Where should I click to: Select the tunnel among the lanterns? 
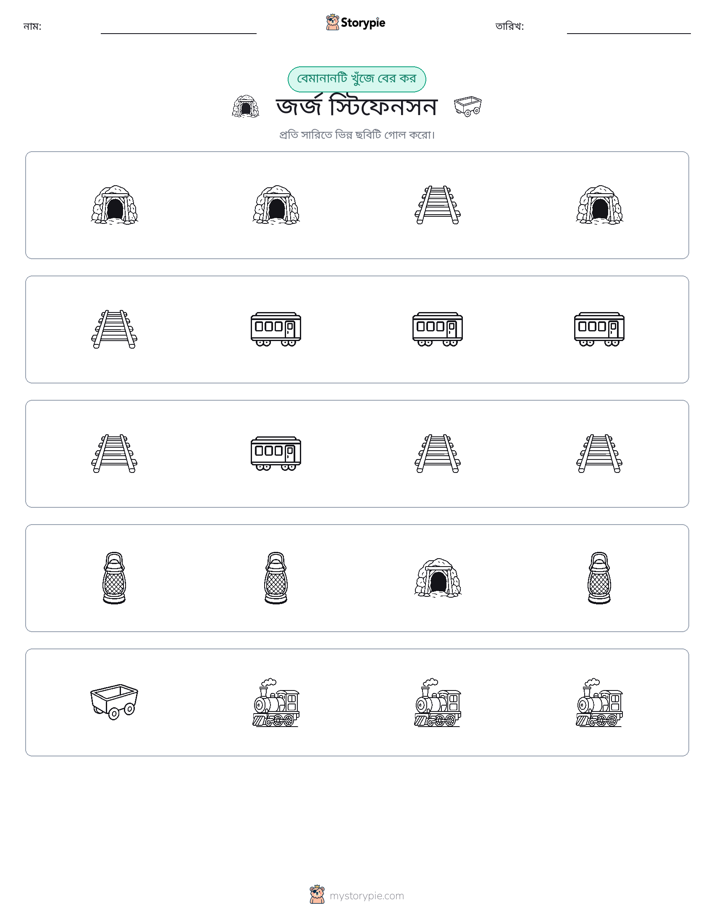(x=438, y=578)
